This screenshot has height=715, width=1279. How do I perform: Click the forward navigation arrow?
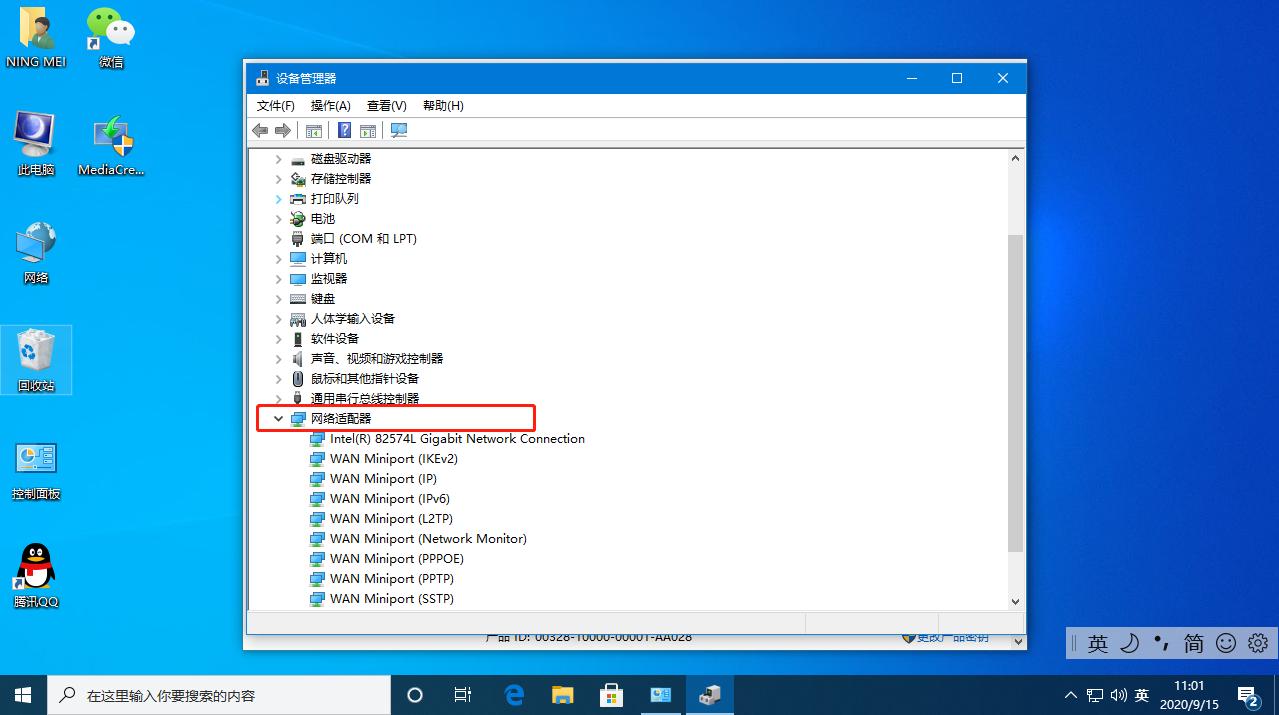(x=283, y=130)
